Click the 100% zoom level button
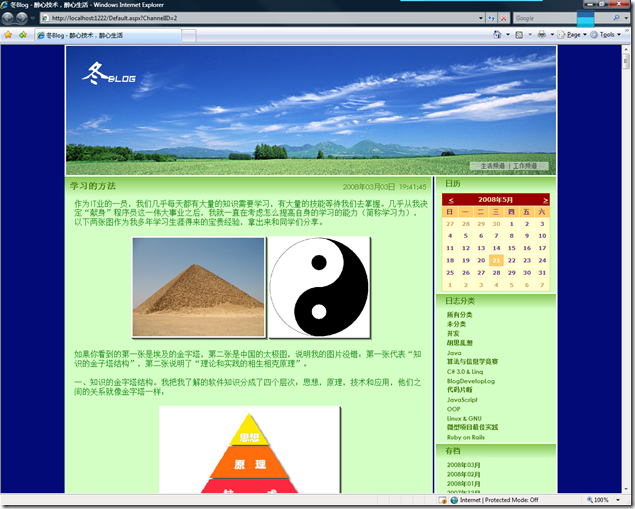 click(x=598, y=500)
